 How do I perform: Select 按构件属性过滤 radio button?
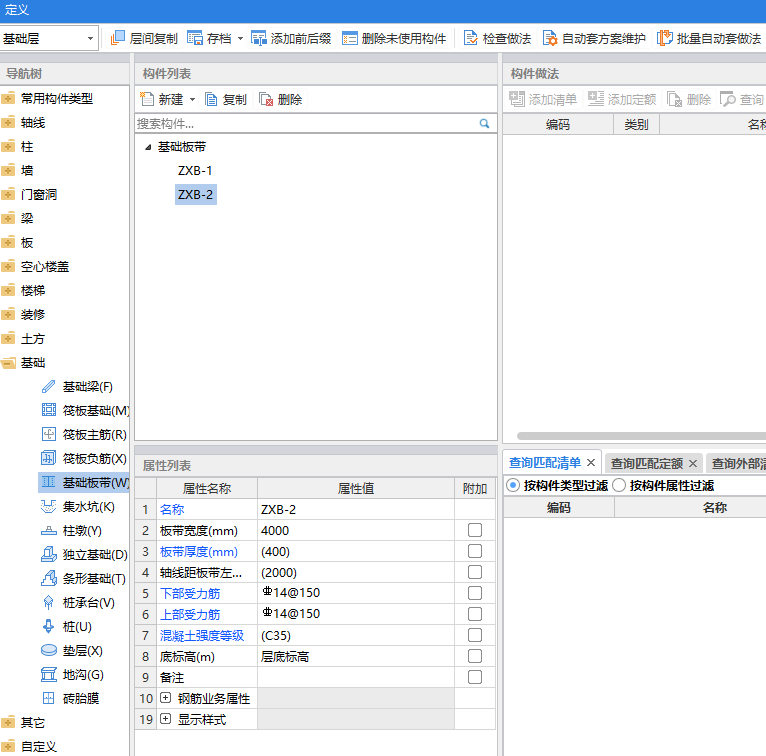point(619,485)
